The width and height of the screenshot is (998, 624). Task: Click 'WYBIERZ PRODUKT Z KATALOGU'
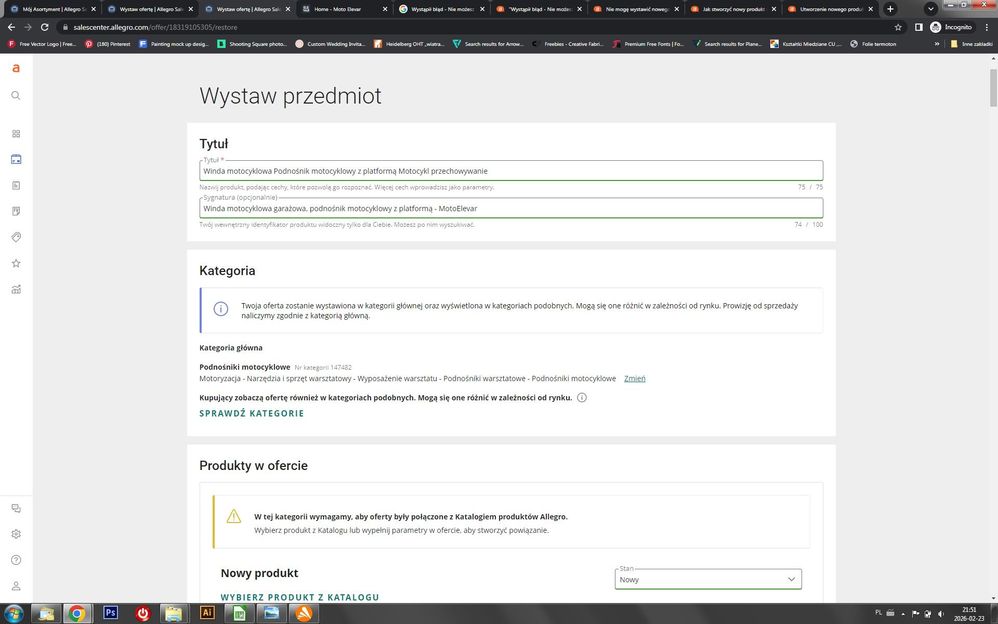(299, 597)
